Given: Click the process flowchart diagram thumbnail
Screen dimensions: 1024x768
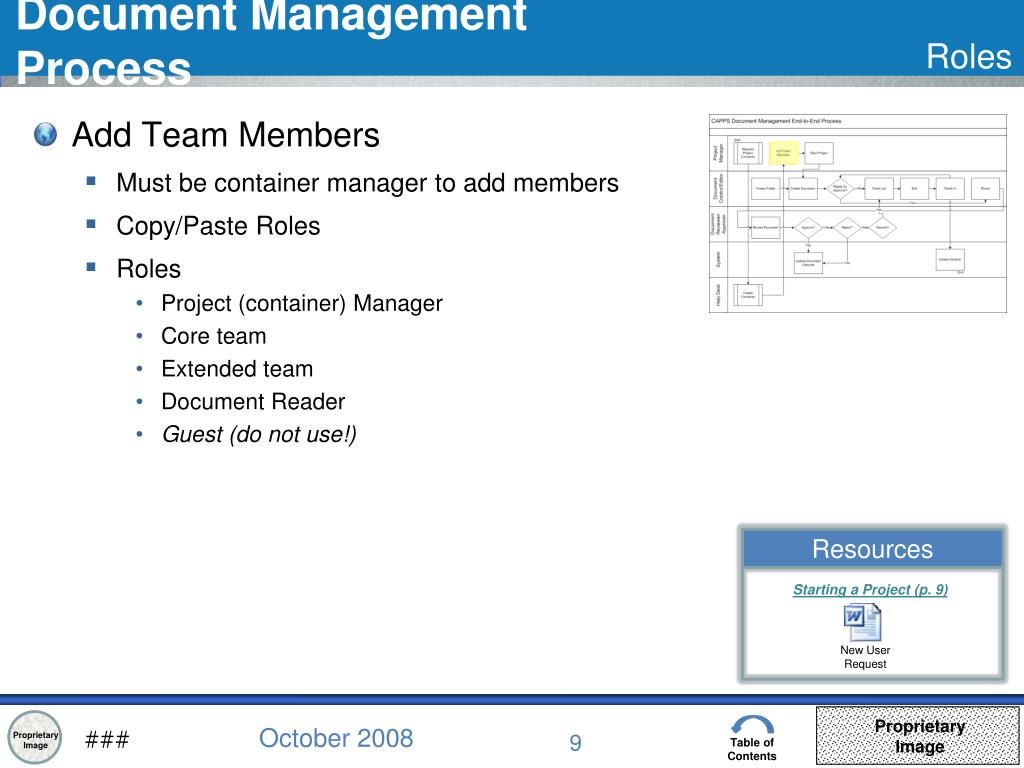Looking at the screenshot, I should click(857, 214).
